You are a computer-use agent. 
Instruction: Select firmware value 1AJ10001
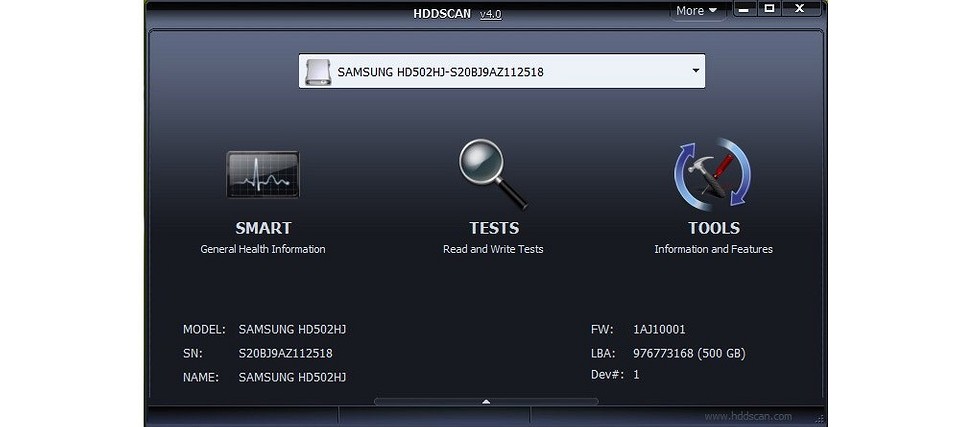659,330
